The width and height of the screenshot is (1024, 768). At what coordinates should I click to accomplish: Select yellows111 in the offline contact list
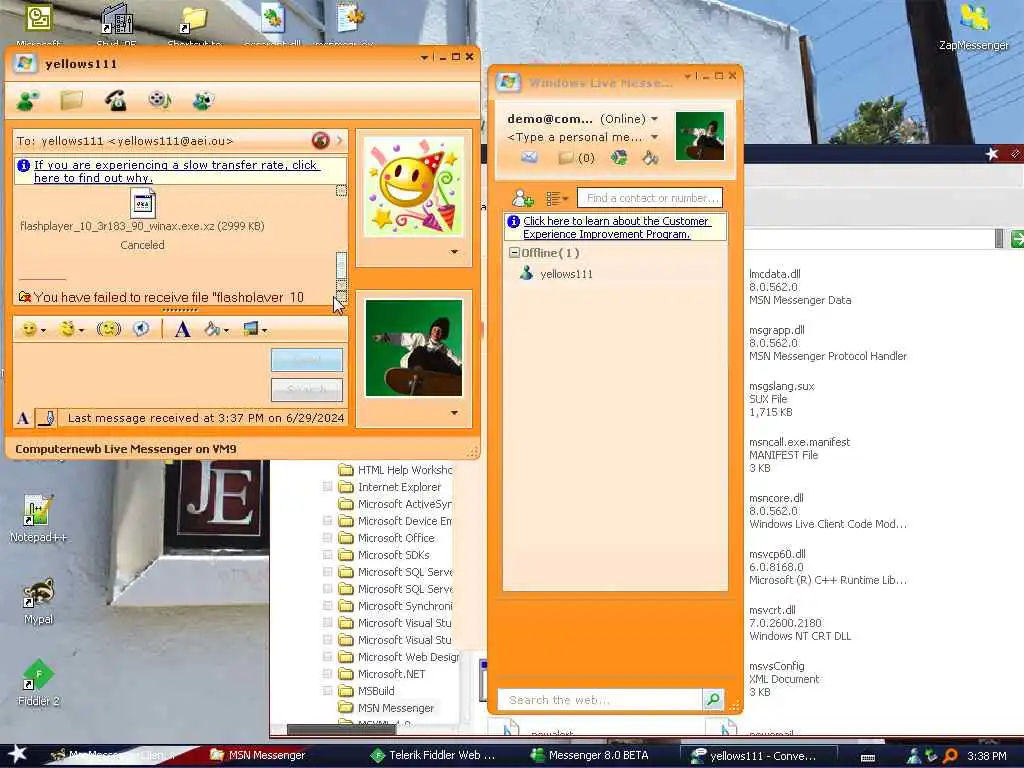click(566, 274)
